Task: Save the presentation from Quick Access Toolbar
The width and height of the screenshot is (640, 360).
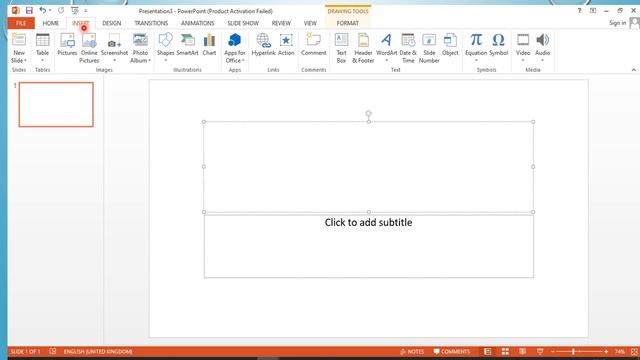Action: pos(29,10)
